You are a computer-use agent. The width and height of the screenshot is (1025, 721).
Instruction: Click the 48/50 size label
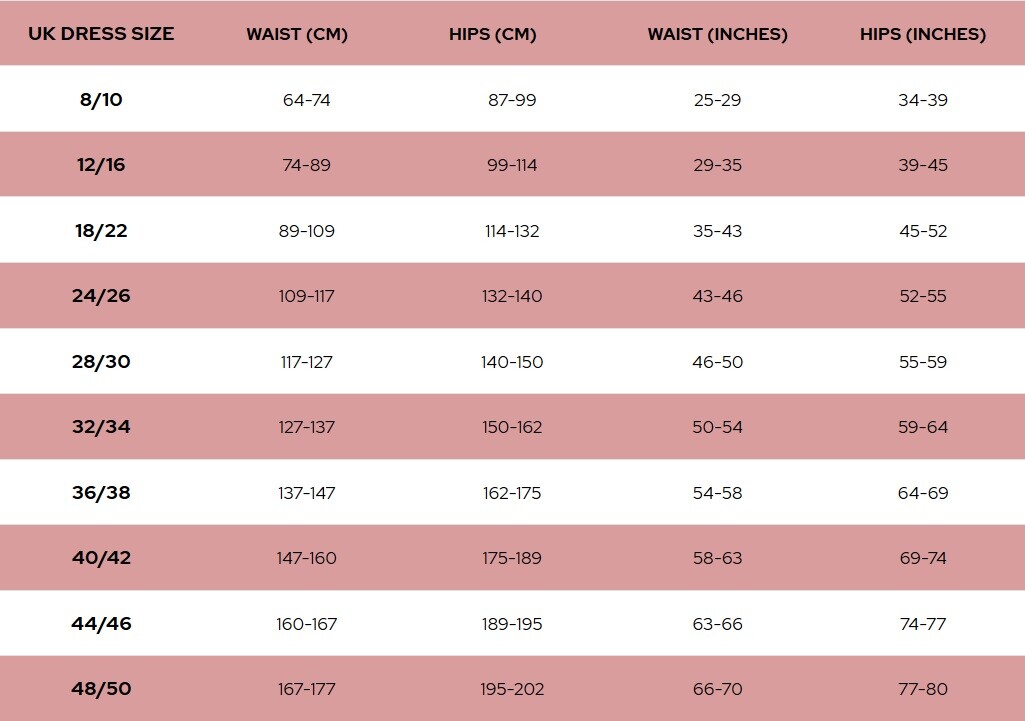101,688
